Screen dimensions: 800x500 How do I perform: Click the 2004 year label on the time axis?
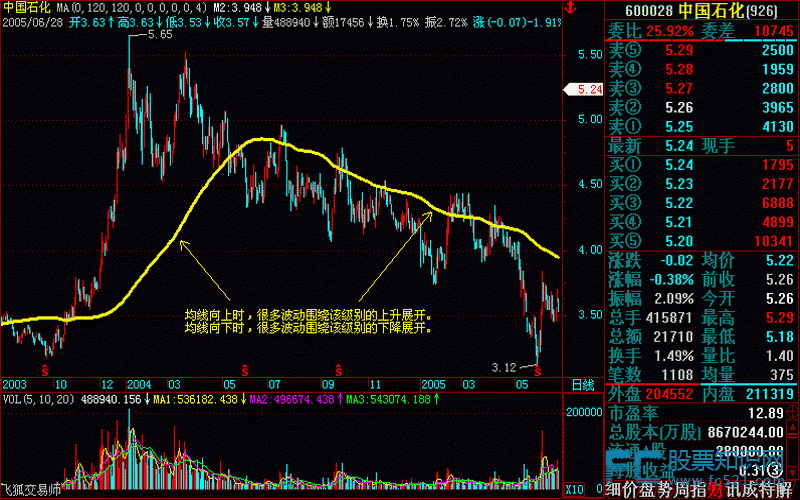[139, 385]
